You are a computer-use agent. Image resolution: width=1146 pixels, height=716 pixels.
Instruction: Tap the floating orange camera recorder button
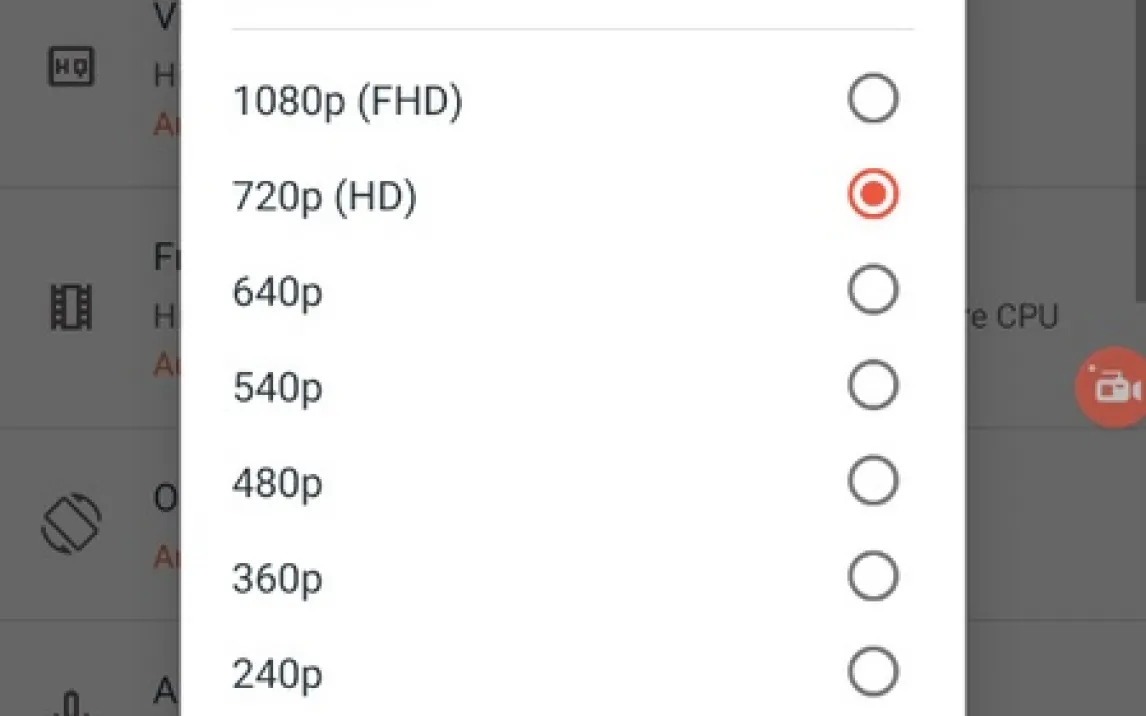(x=1112, y=387)
